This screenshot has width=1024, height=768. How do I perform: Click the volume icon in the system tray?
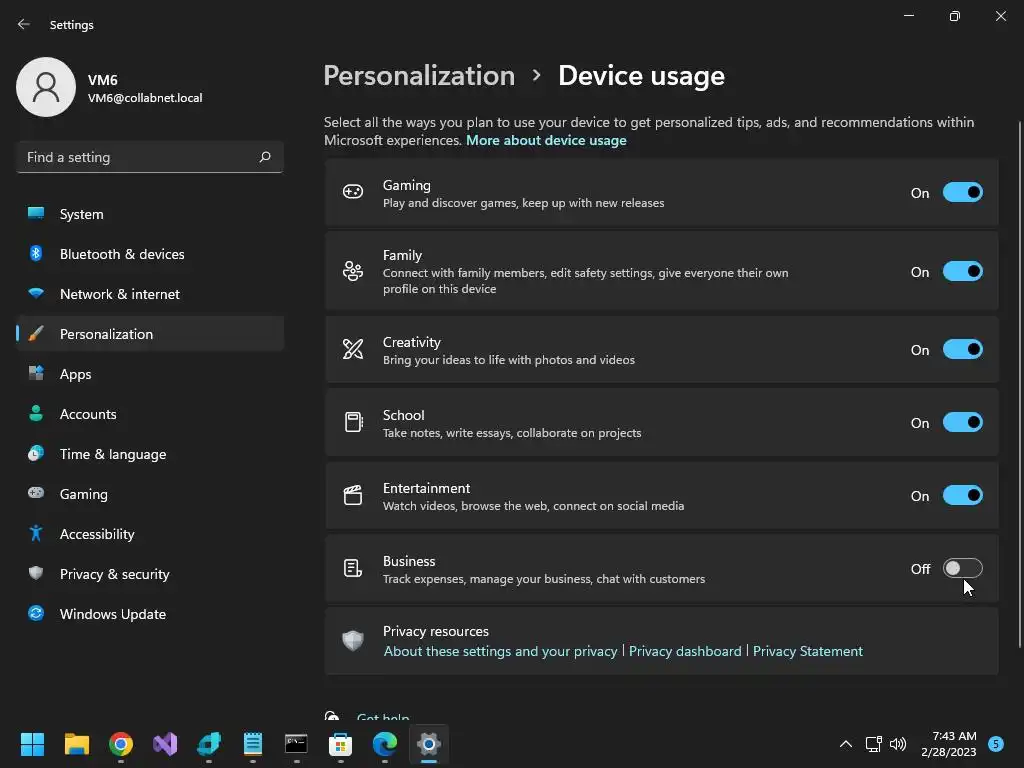click(x=898, y=744)
